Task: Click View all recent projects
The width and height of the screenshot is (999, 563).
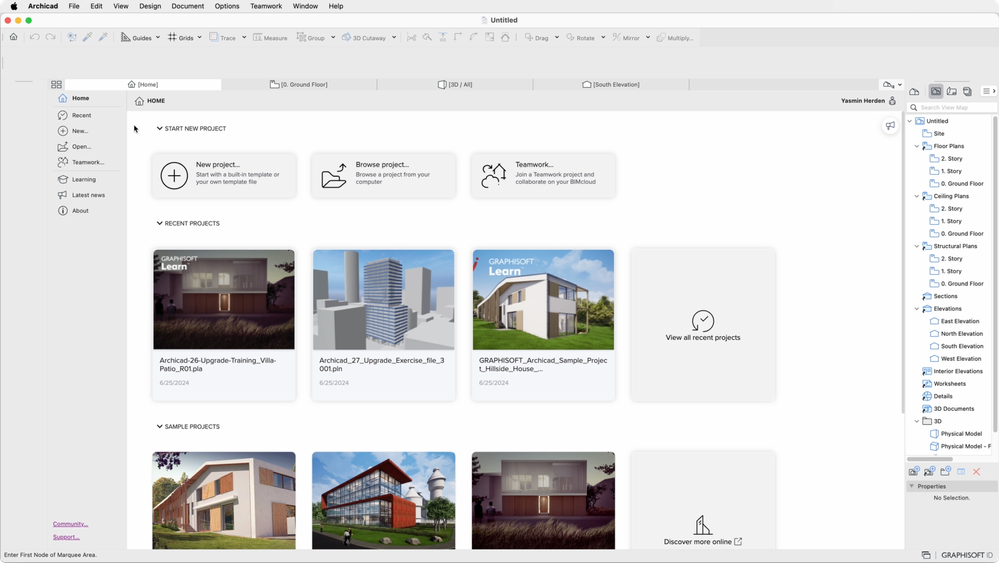Action: [703, 325]
